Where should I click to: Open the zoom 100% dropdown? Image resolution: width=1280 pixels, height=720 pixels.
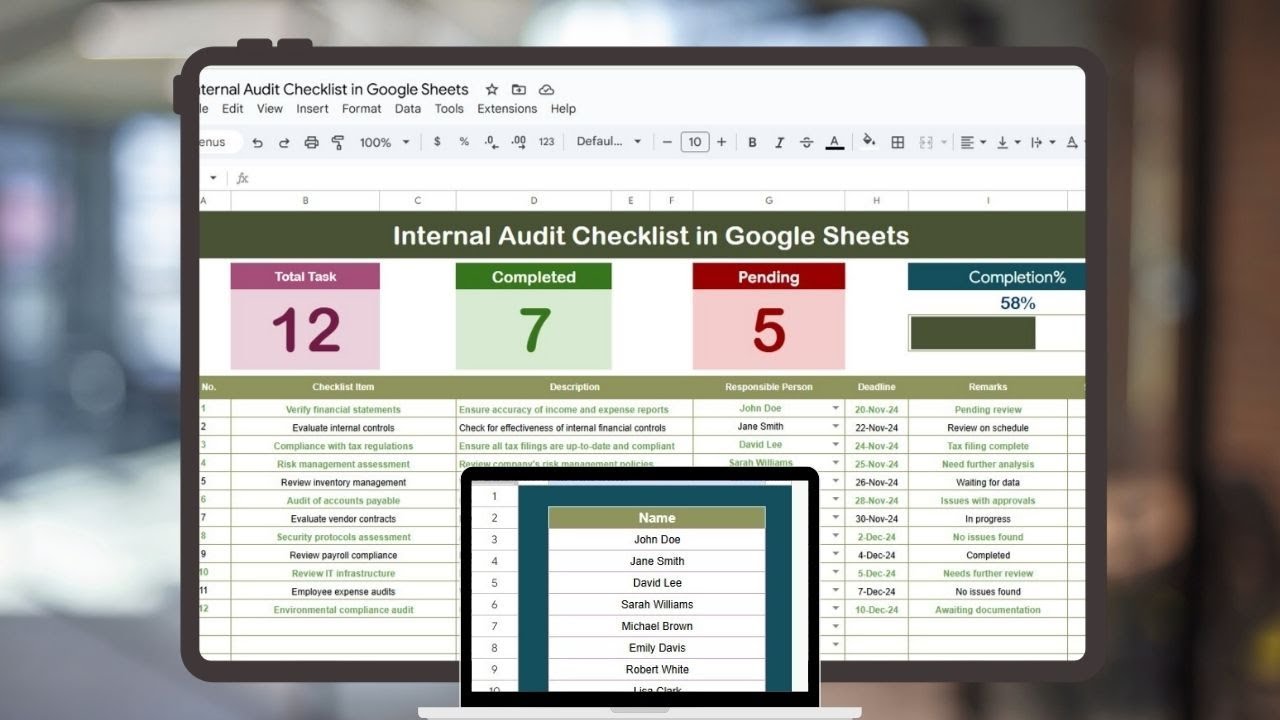click(x=384, y=142)
